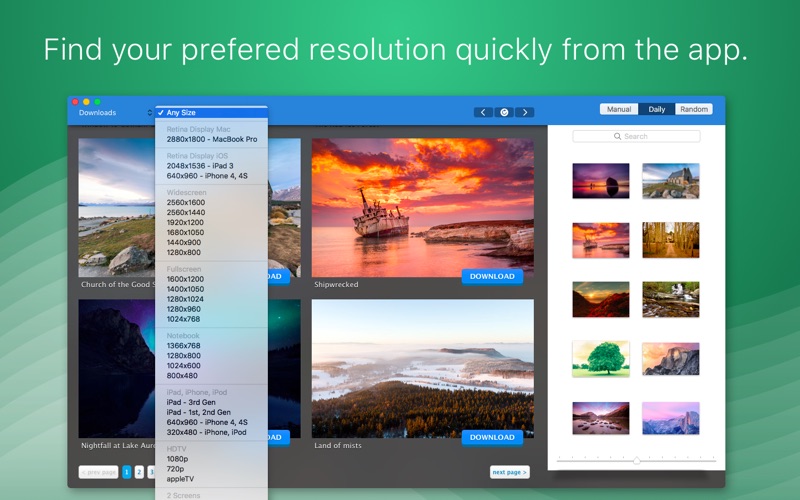This screenshot has height=500, width=800.
Task: Click the back arrow navigation button
Action: pos(483,112)
